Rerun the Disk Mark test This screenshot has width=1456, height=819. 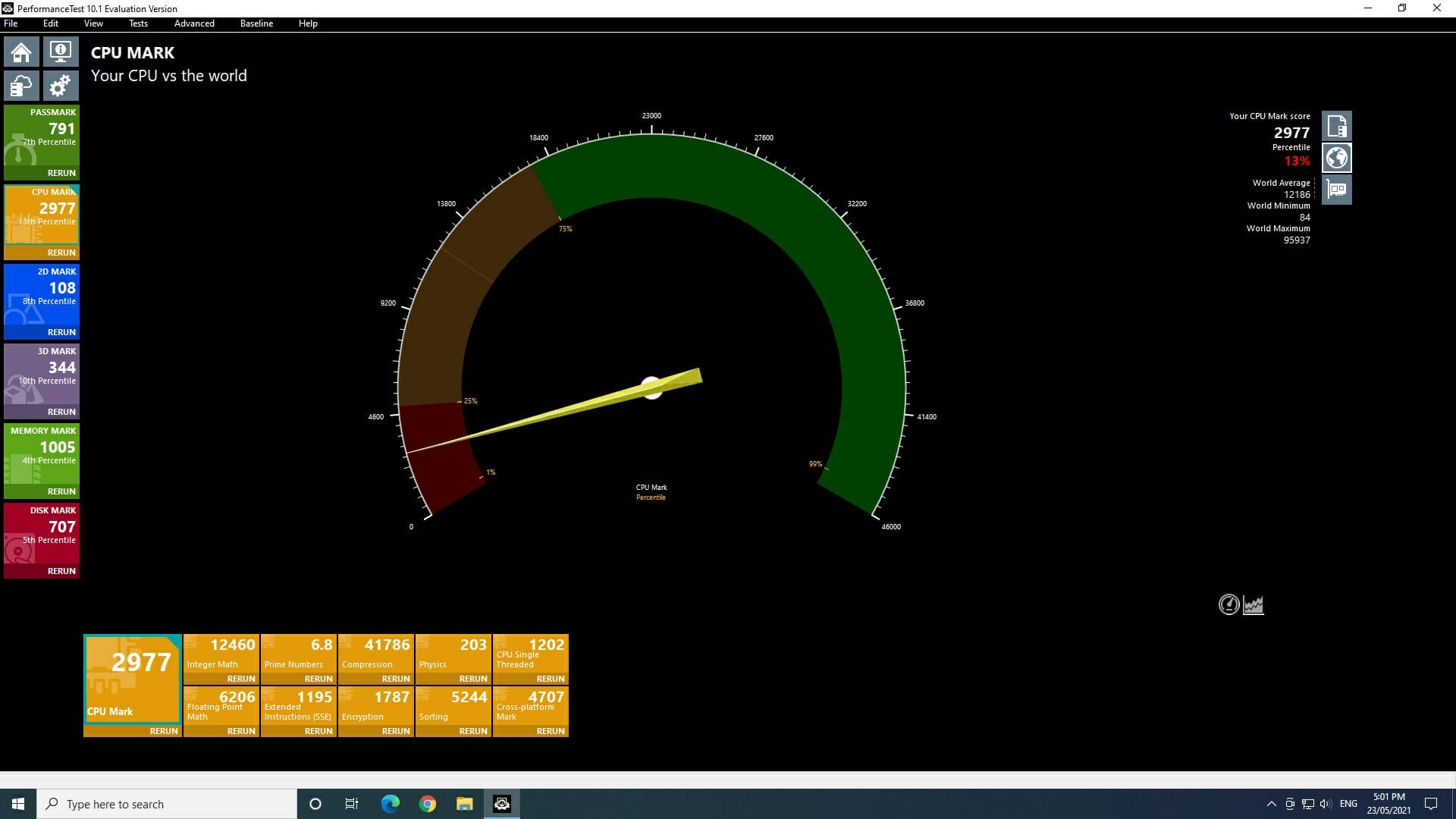coord(61,571)
